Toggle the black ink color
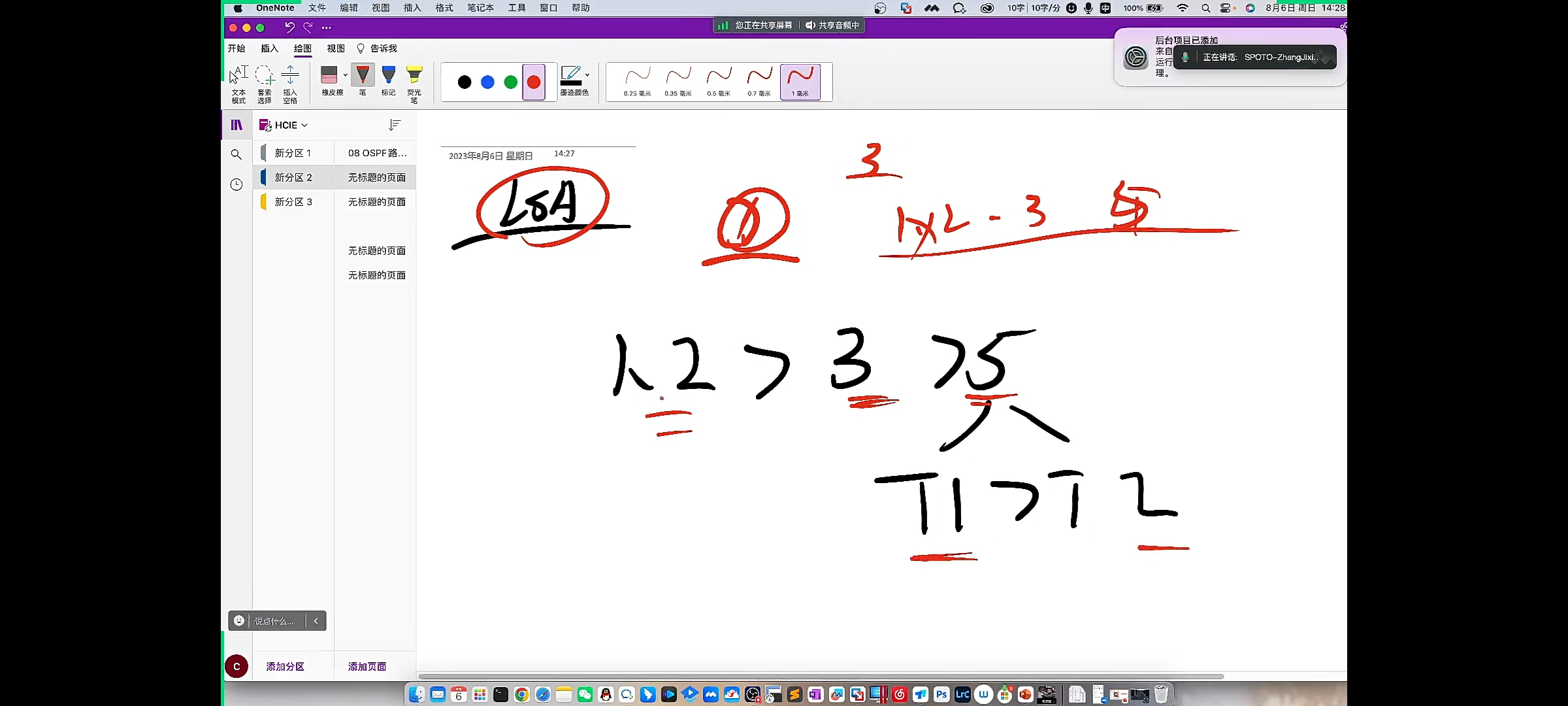 pos(463,81)
